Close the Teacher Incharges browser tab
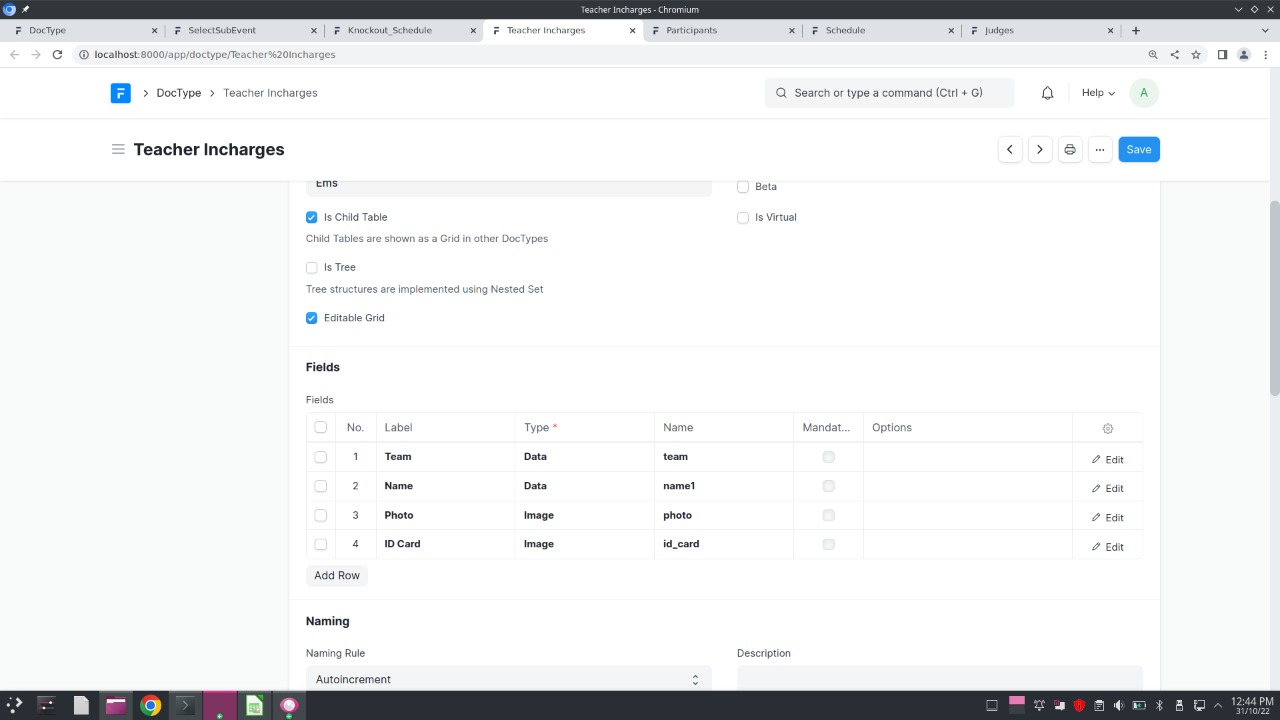This screenshot has width=1280, height=720. click(x=633, y=30)
